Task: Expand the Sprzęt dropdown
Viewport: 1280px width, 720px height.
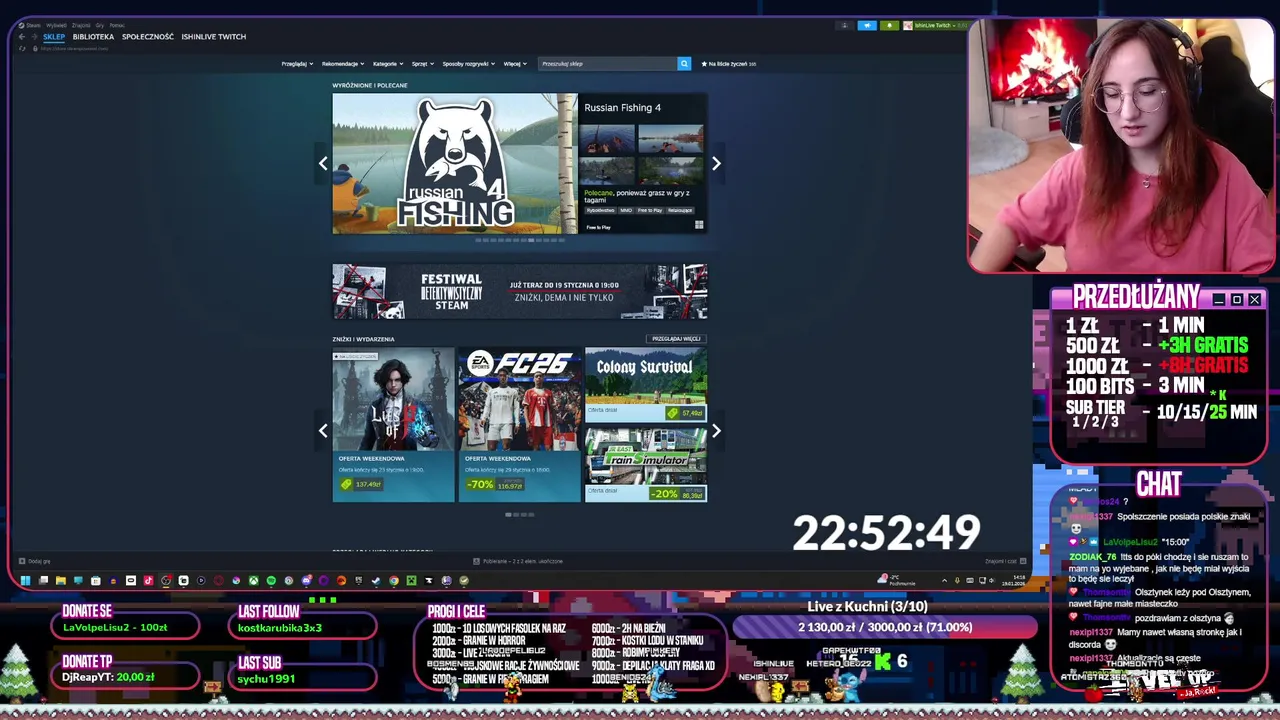Action: pos(423,63)
